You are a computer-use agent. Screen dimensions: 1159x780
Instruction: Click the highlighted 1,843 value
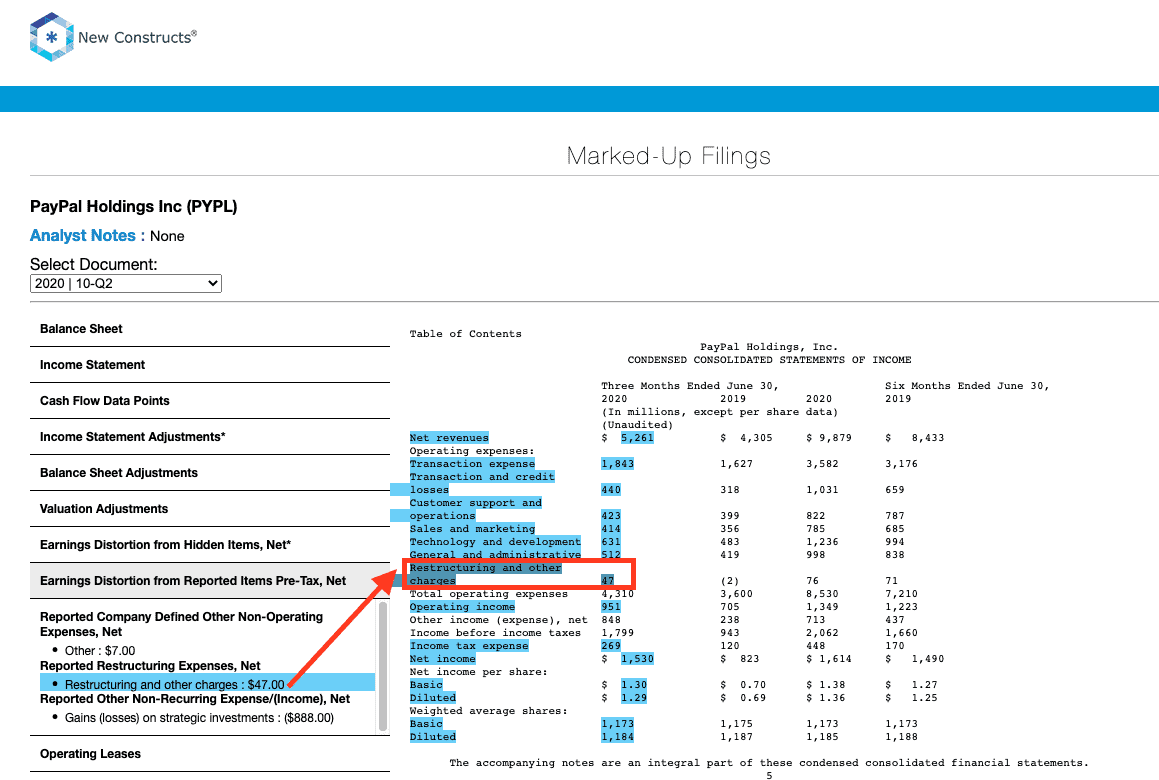pyautogui.click(x=617, y=464)
